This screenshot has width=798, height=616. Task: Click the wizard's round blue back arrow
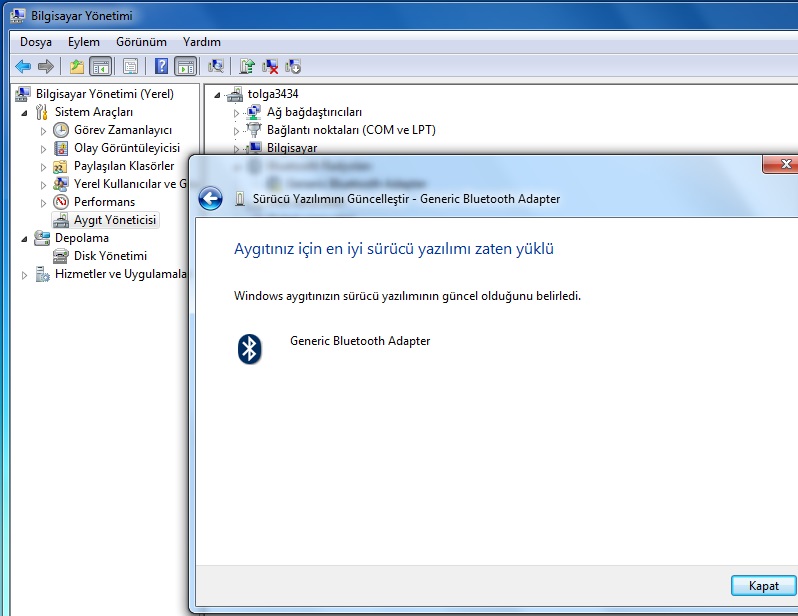coord(210,199)
